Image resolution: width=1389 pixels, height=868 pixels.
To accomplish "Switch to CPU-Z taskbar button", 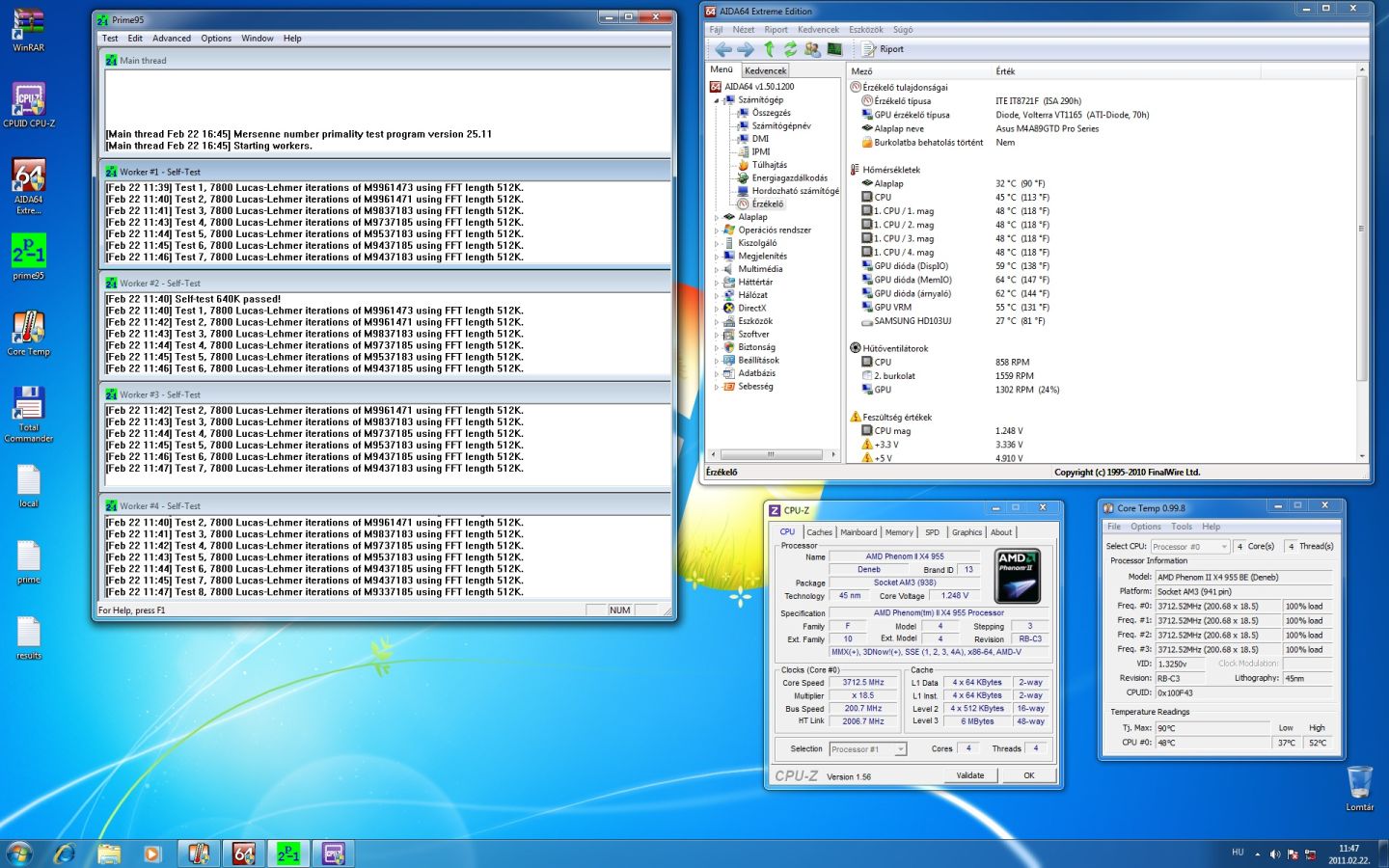I will pos(333,854).
